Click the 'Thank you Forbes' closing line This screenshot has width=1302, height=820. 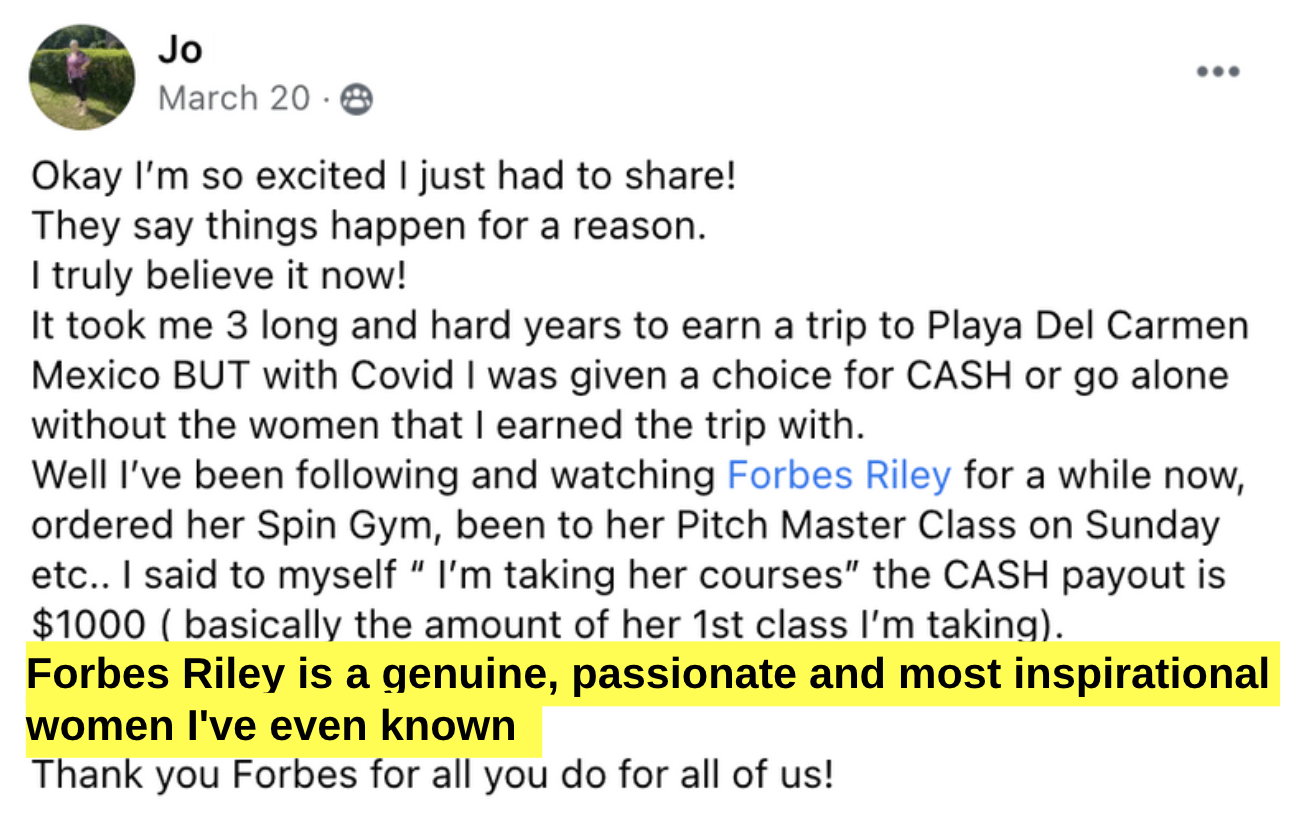pos(432,775)
